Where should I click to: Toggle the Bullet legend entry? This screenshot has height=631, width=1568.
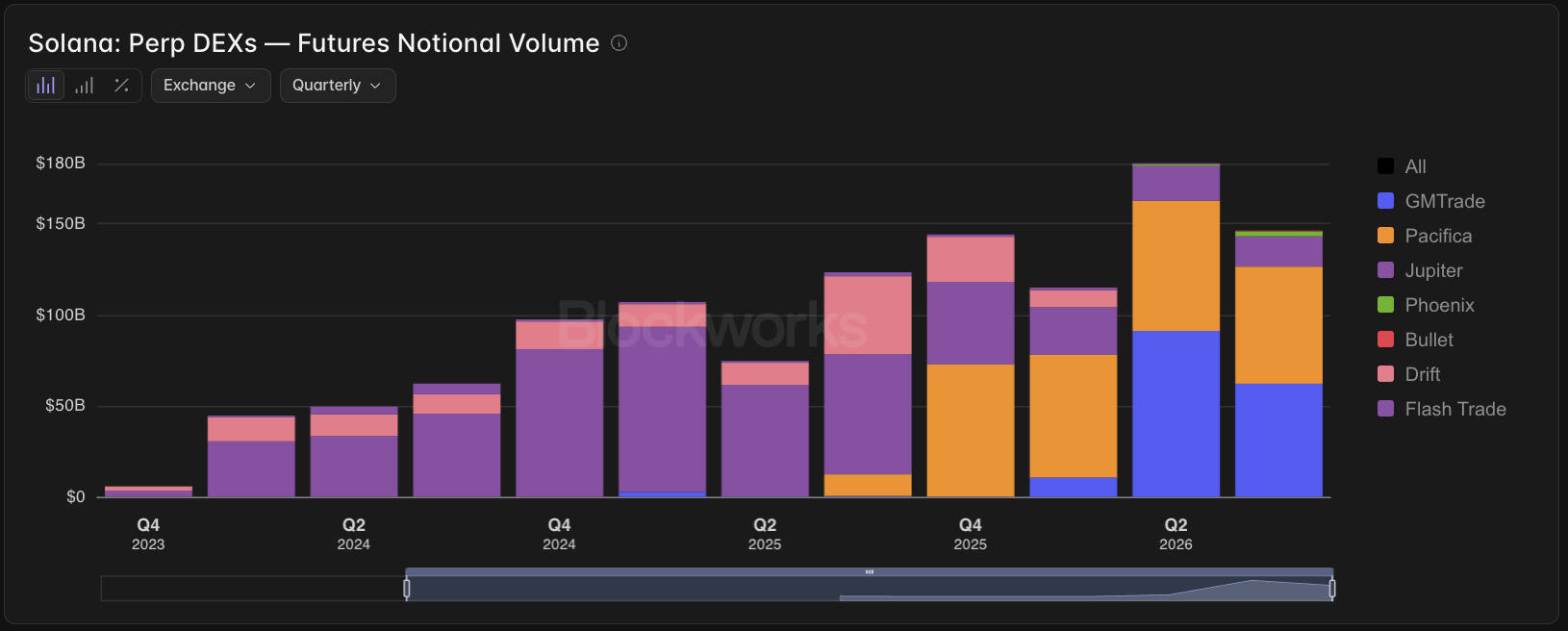tap(1415, 340)
